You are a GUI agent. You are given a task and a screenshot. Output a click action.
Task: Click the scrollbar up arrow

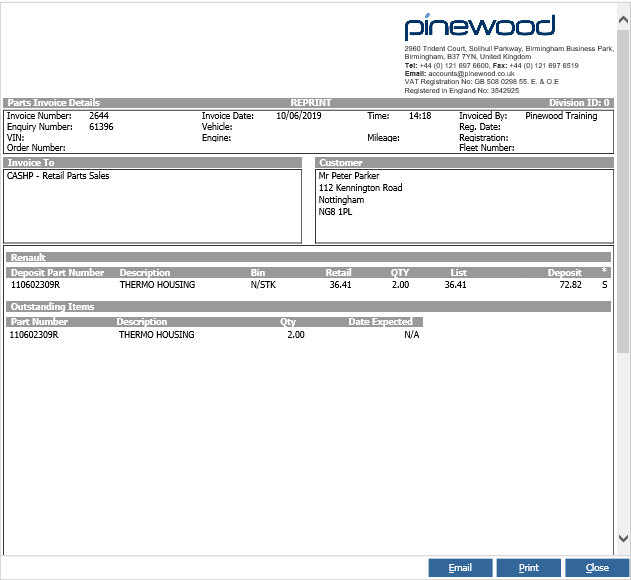[623, 19]
